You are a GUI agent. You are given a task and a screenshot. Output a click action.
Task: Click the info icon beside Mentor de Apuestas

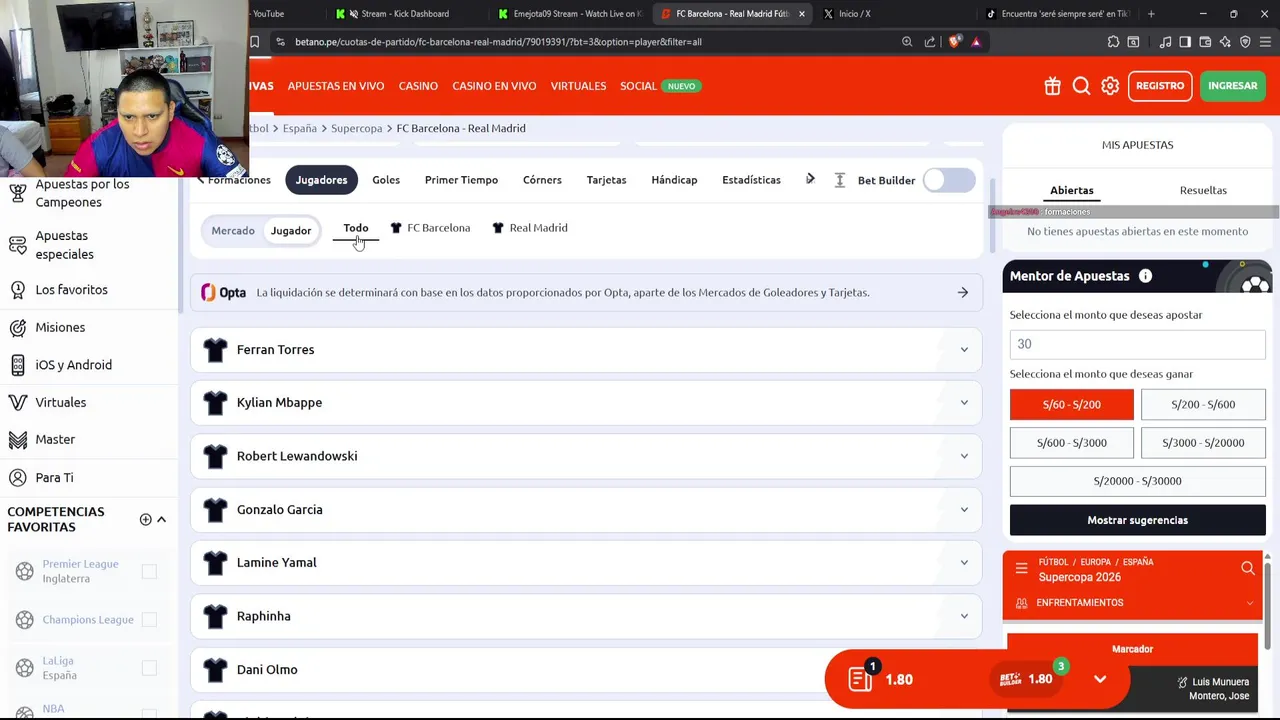(1145, 276)
